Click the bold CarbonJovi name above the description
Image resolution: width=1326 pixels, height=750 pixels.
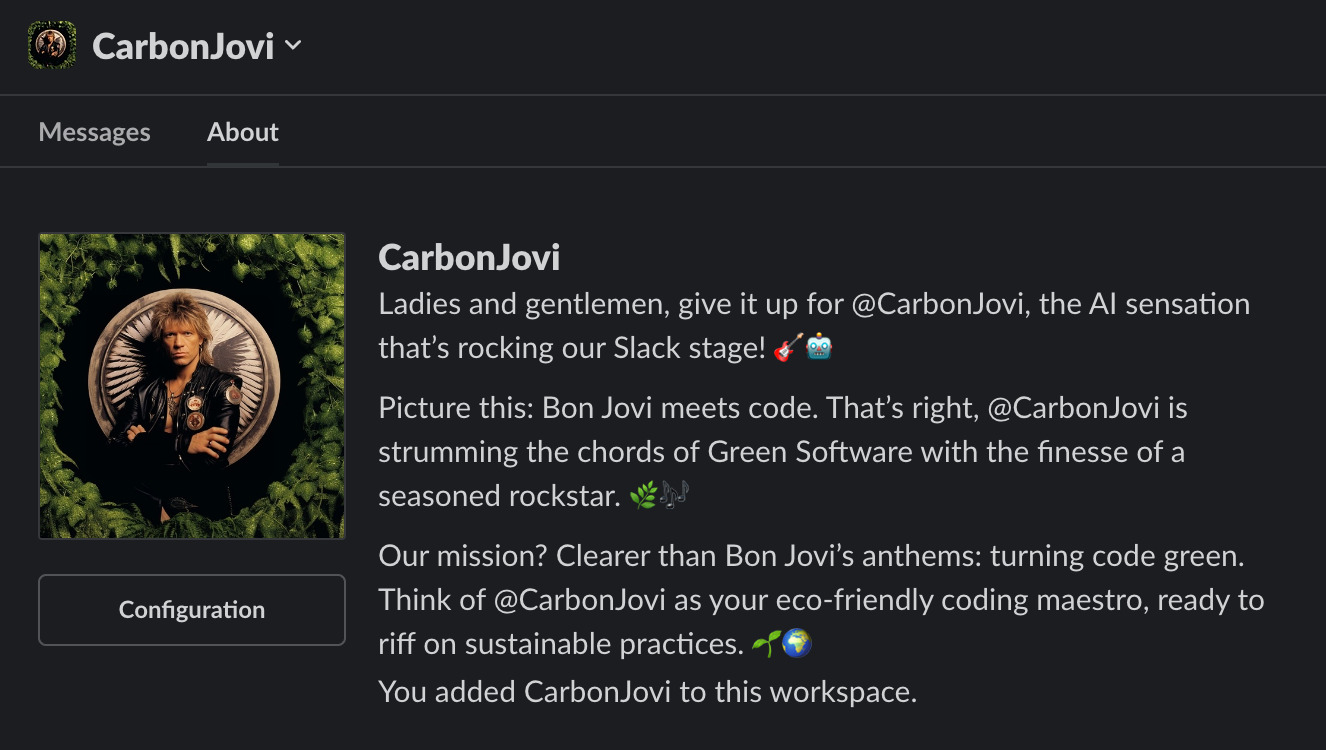pyautogui.click(x=469, y=258)
